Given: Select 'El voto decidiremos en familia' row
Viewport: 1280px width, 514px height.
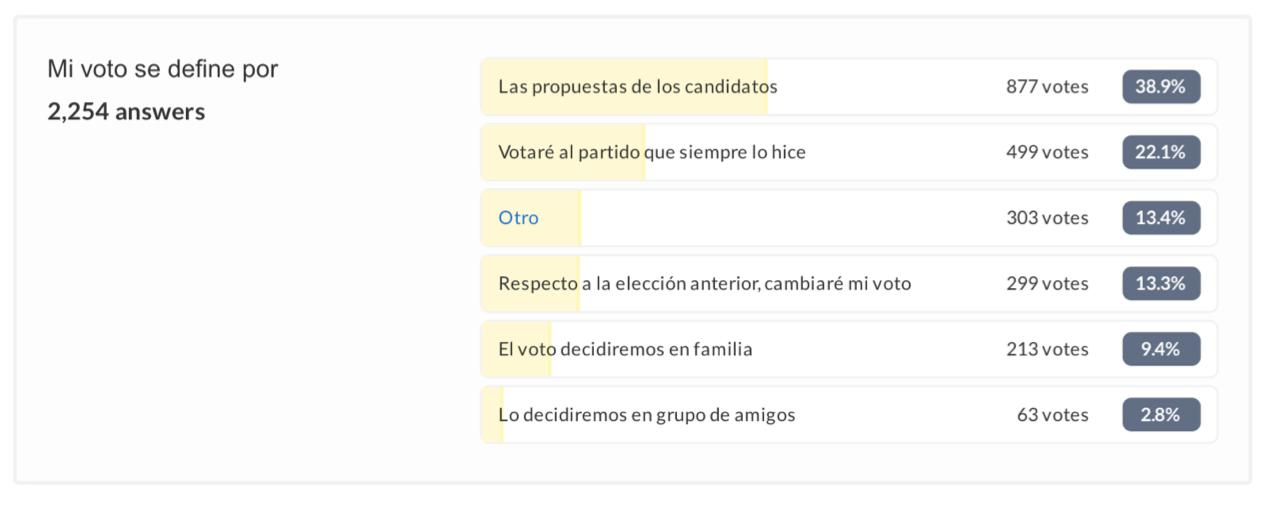Looking at the screenshot, I should point(849,349).
